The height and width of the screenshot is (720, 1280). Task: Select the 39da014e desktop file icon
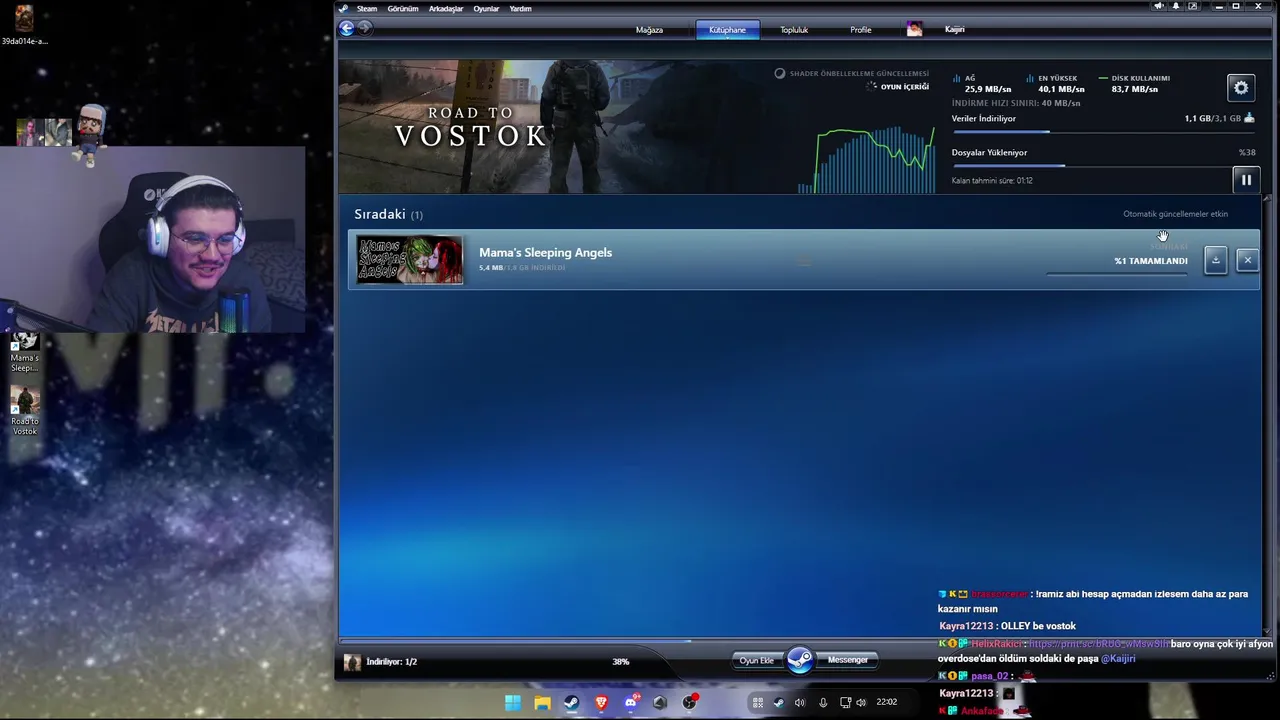[24, 24]
